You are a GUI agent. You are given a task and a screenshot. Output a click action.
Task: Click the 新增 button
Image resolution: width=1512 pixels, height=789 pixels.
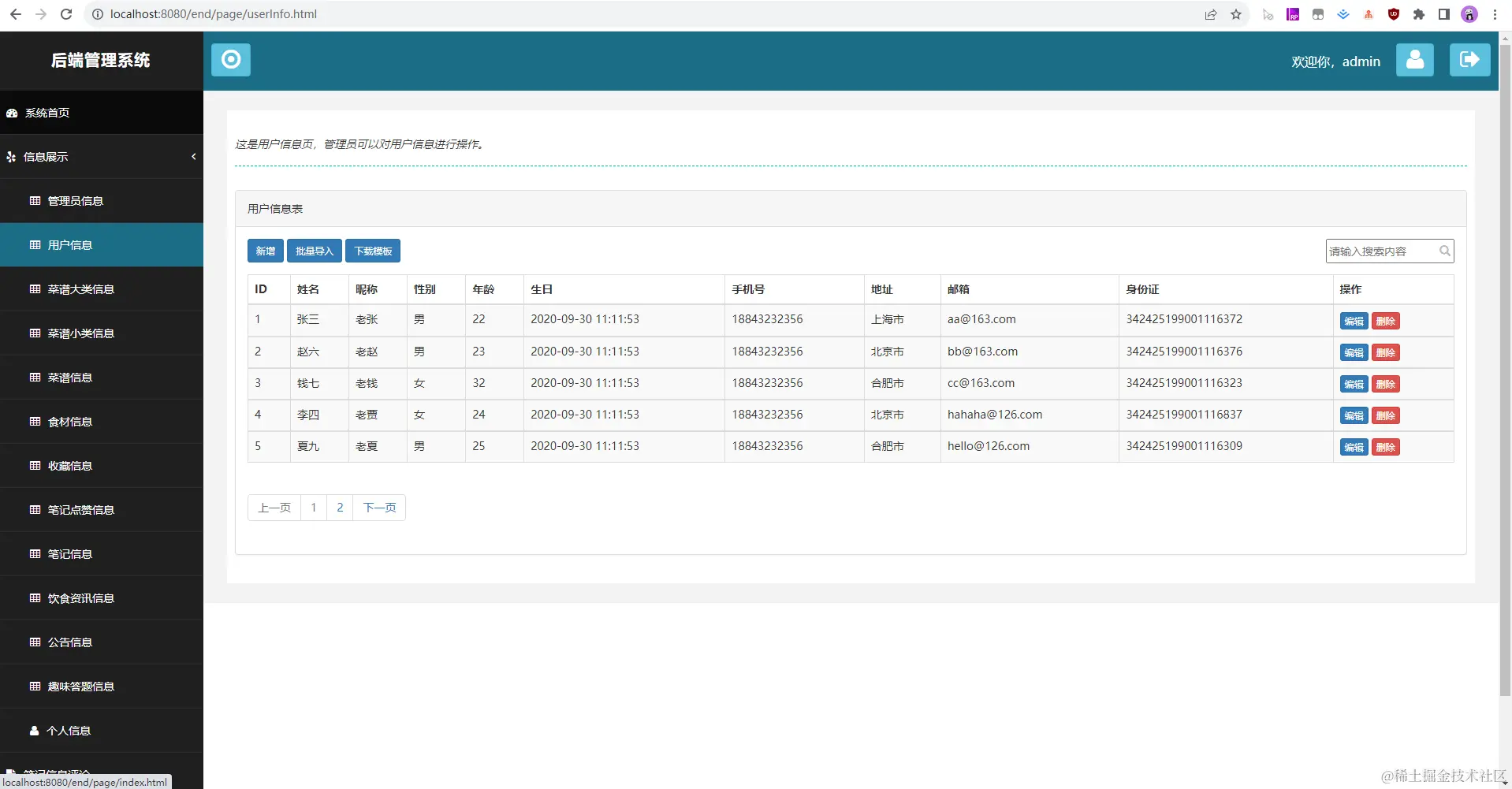266,251
